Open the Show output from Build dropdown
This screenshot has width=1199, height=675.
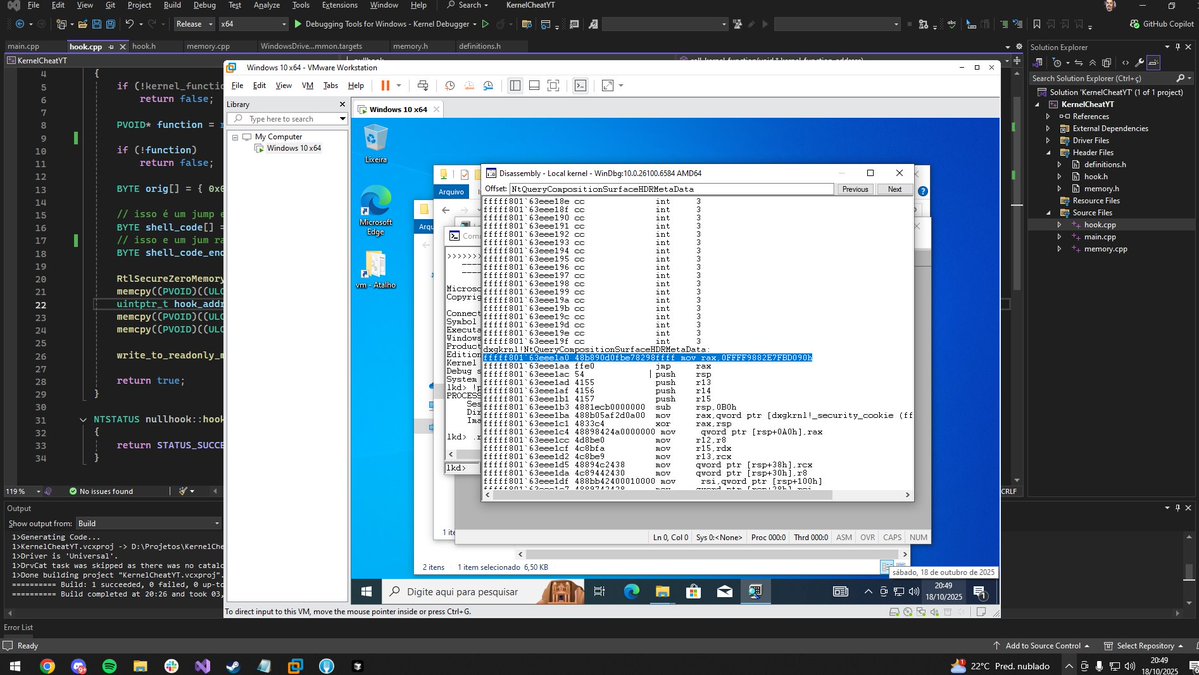[x=148, y=524]
